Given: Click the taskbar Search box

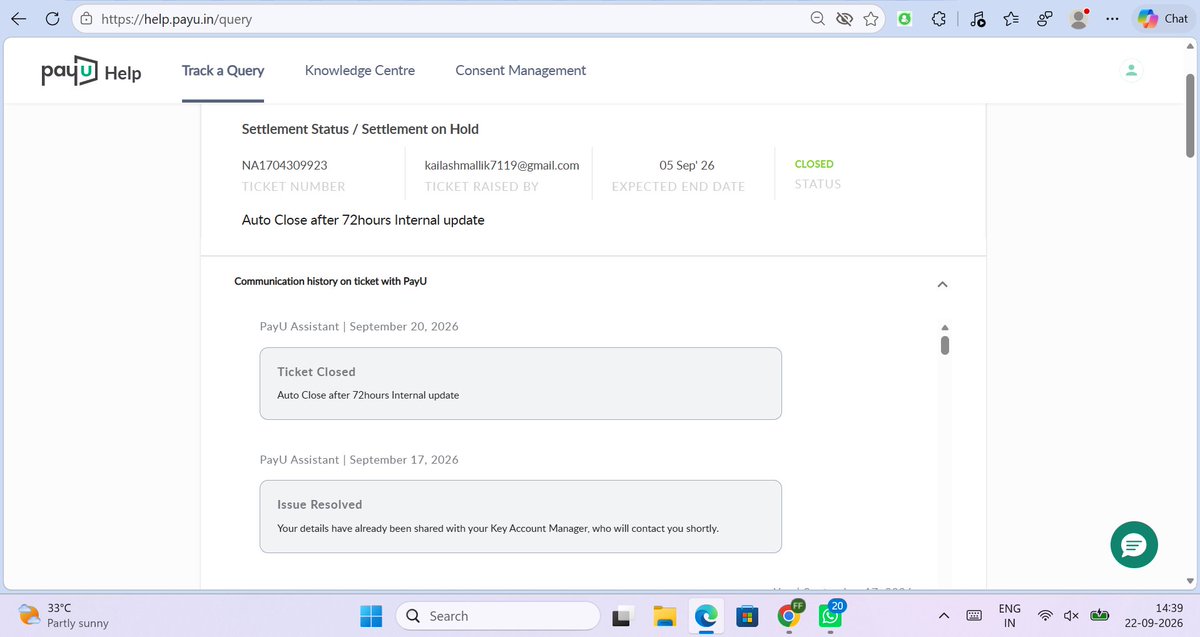Looking at the screenshot, I should click(x=498, y=616).
